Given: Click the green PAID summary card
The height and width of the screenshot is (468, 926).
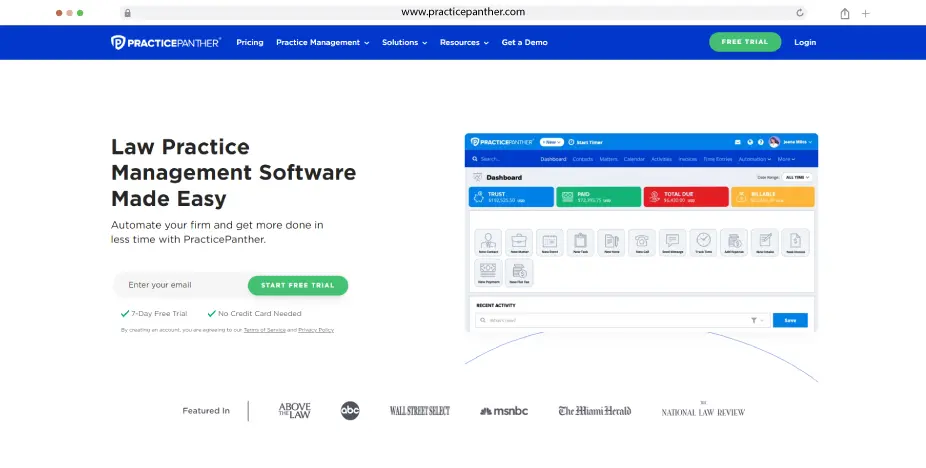Looking at the screenshot, I should coord(598,197).
